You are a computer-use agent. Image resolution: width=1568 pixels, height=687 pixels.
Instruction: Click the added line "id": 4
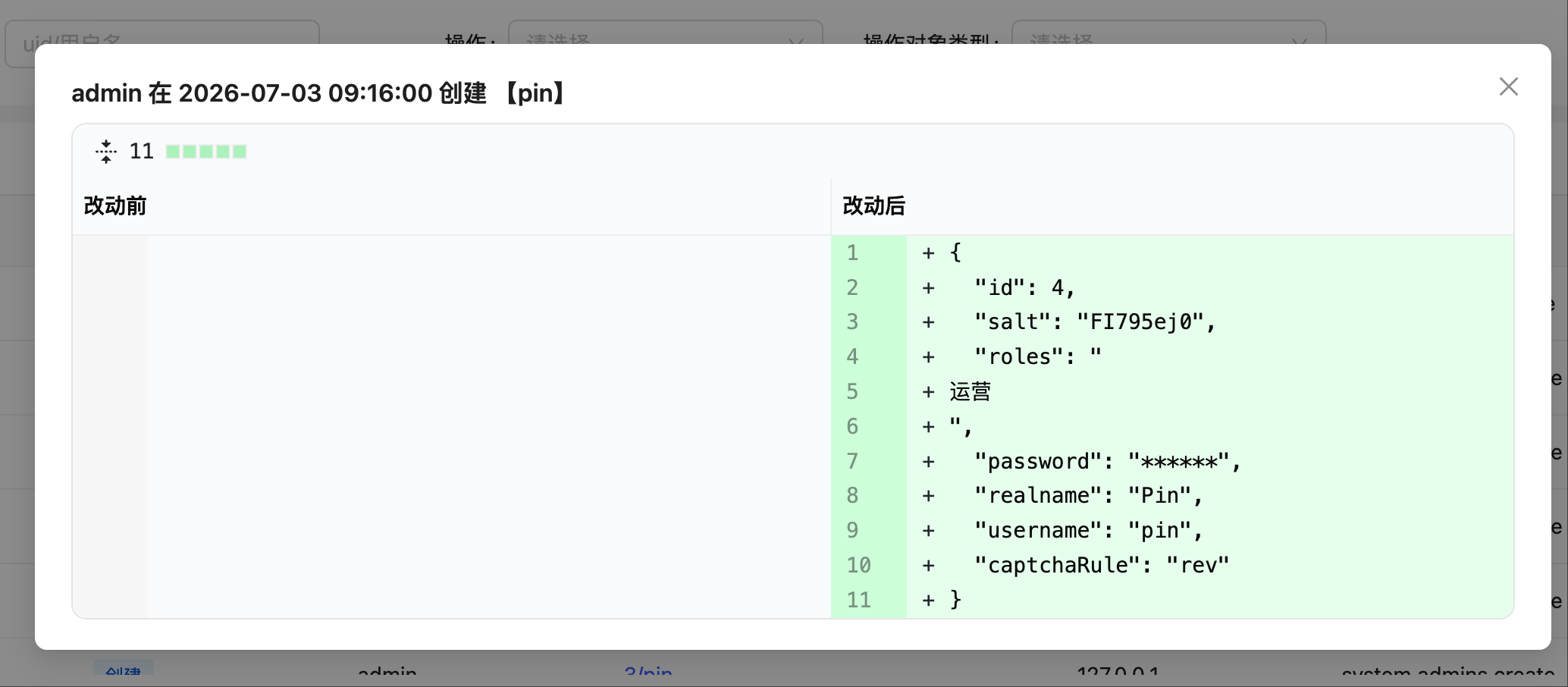pos(1210,287)
